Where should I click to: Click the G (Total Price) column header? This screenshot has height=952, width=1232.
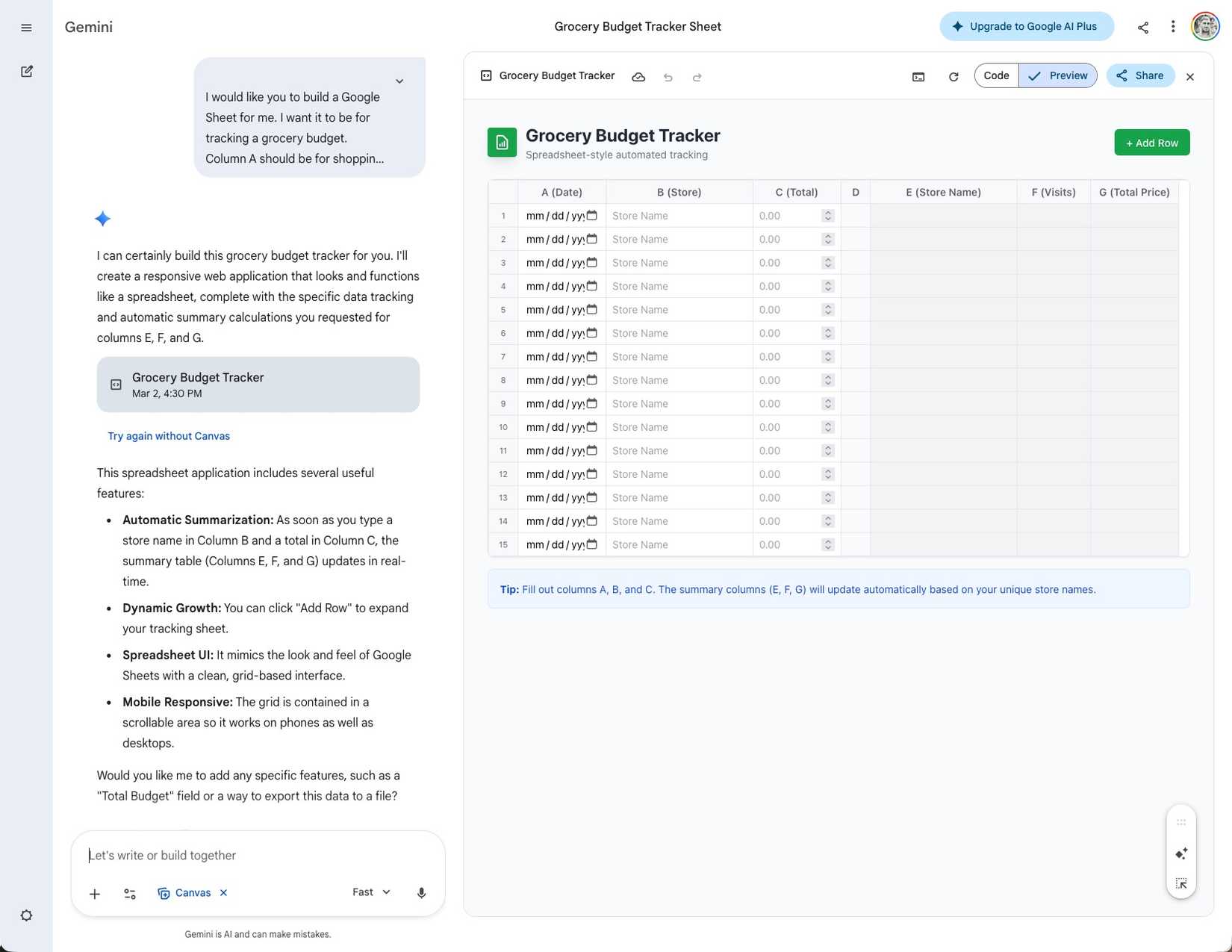point(1134,192)
